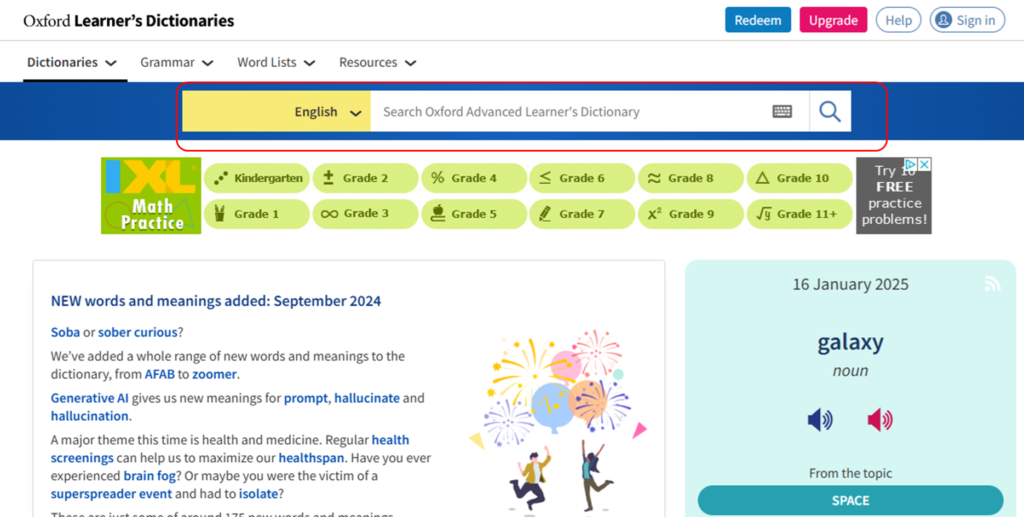Click the NEW words and meanings heading
This screenshot has width=1024, height=517.
[216, 302]
